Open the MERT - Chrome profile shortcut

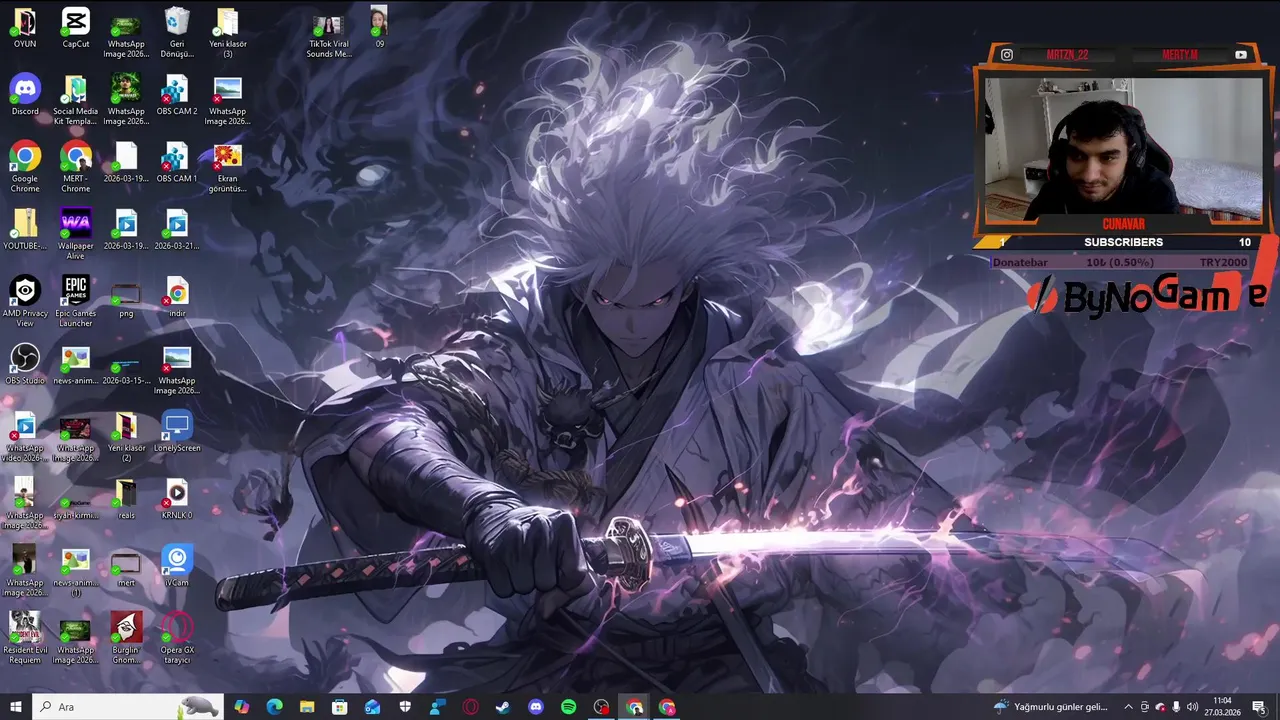pyautogui.click(x=76, y=167)
